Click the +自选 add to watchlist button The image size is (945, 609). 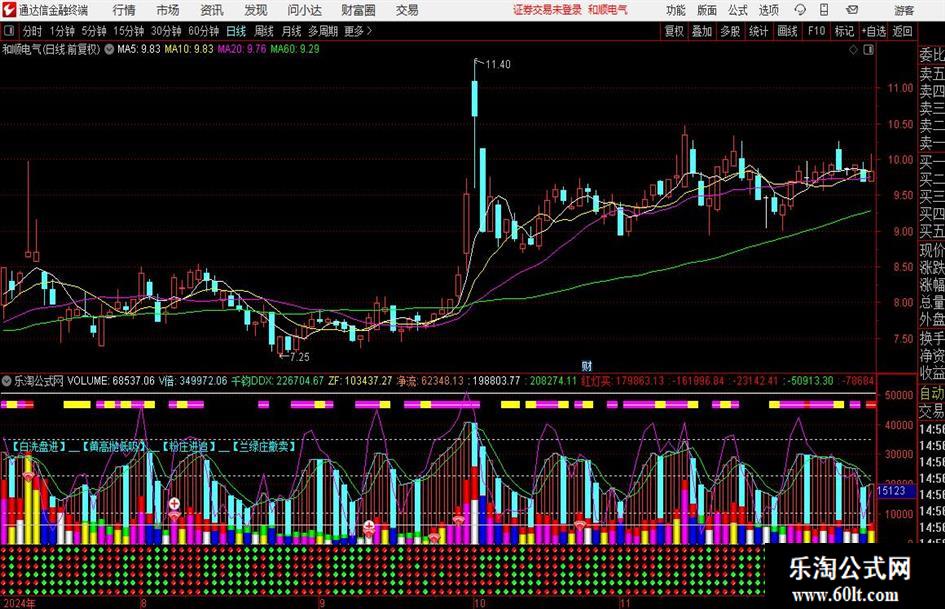tap(873, 31)
